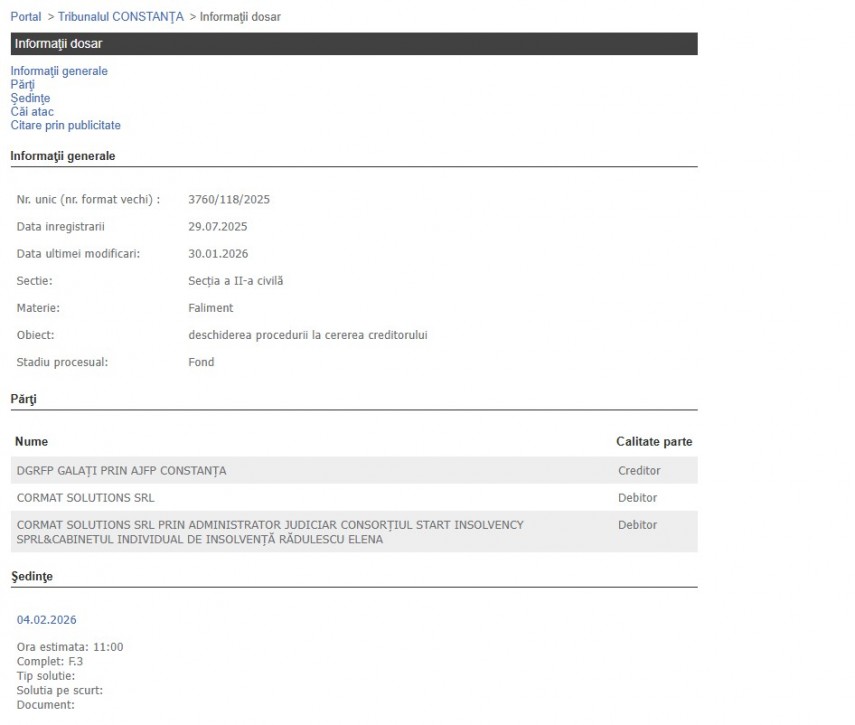The width and height of the screenshot is (855, 725).
Task: Click the Portal breadcrumb link
Action: pos(26,17)
